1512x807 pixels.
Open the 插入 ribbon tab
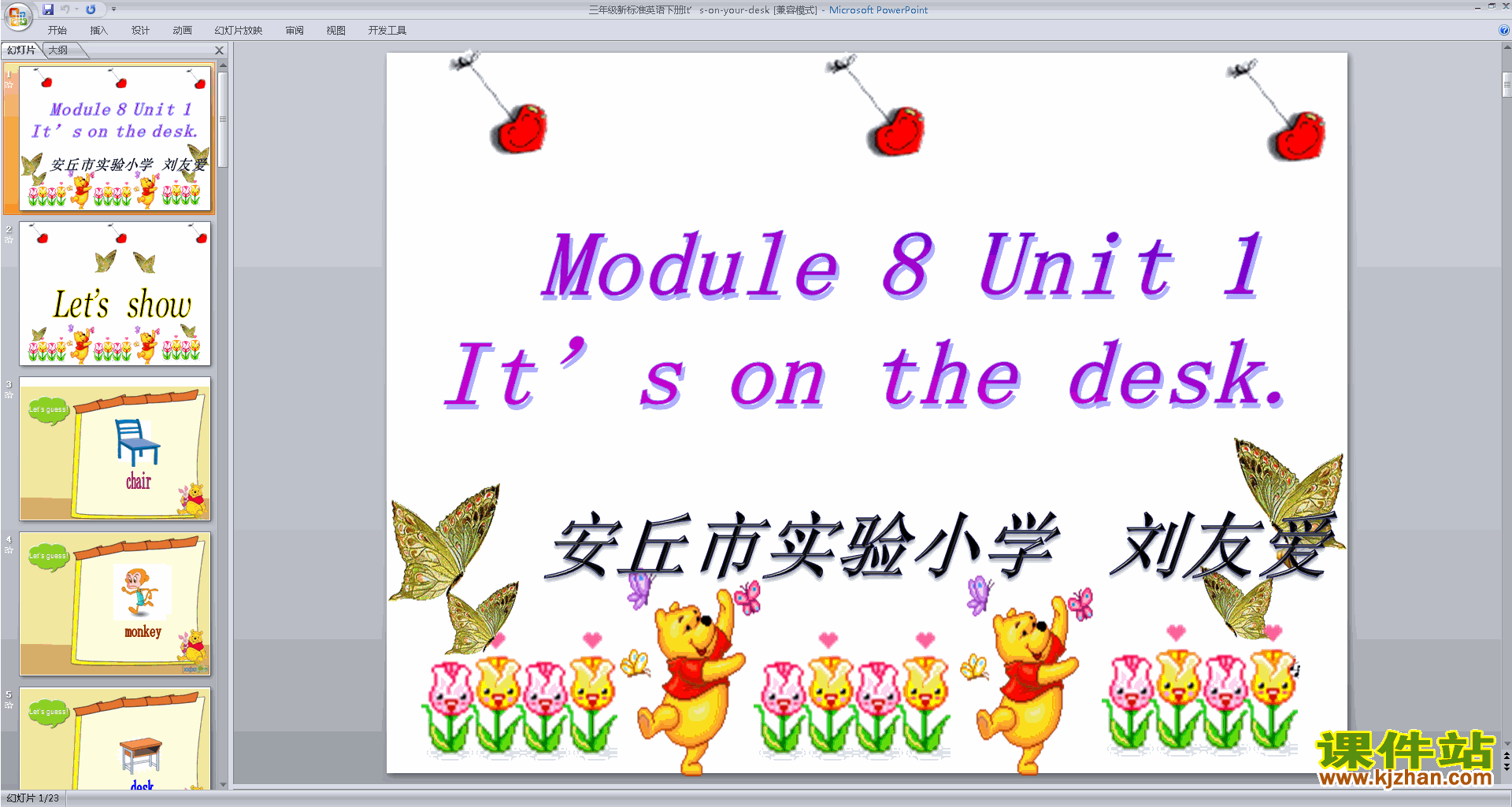point(98,31)
